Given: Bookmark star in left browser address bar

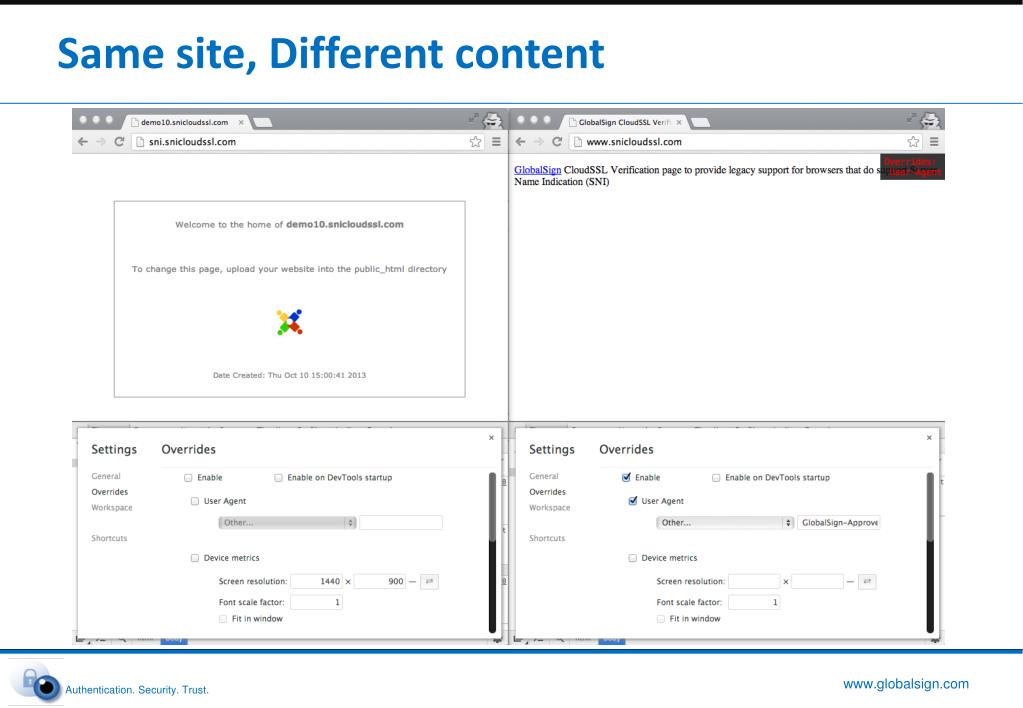Looking at the screenshot, I should tap(476, 142).
